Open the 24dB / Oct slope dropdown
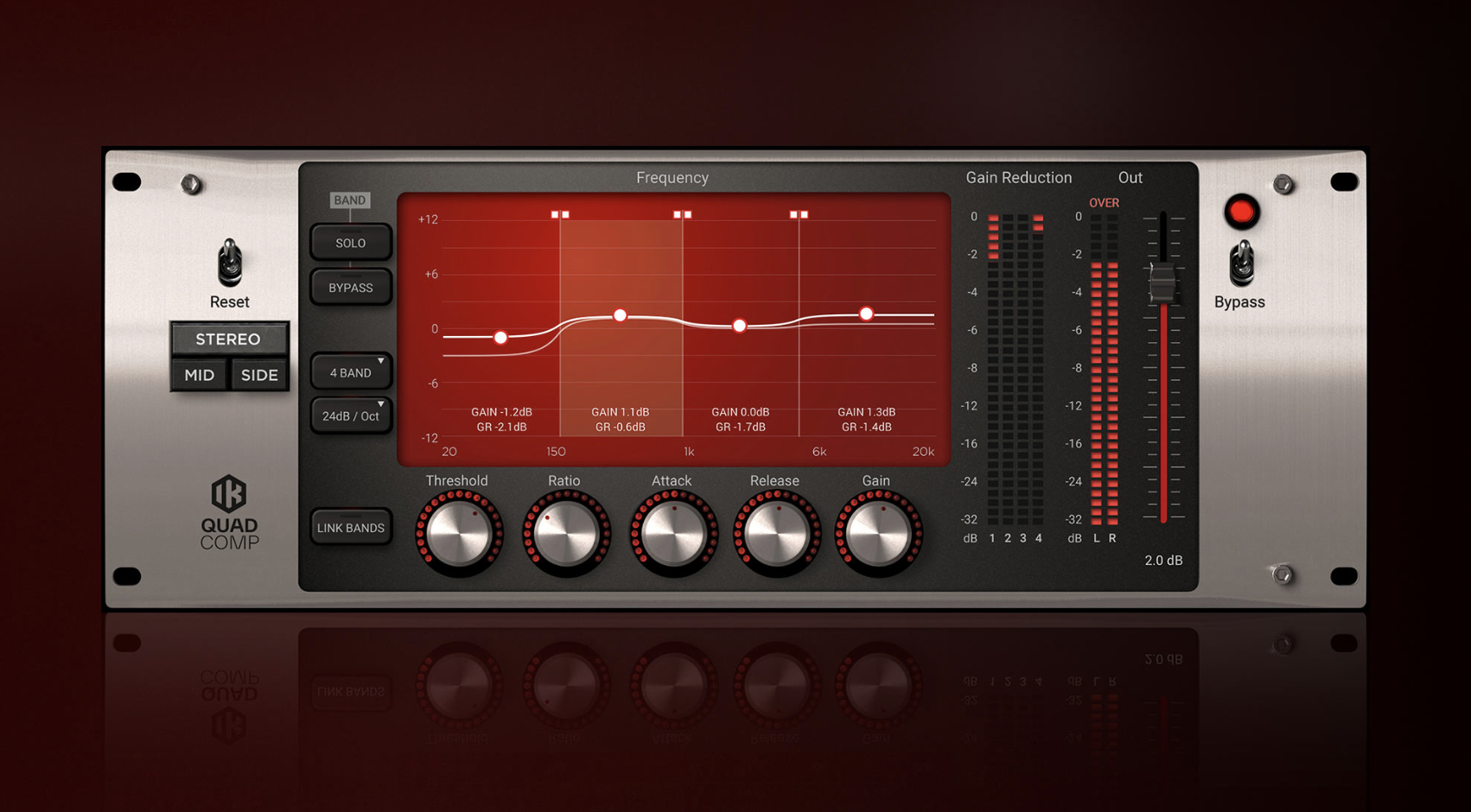 (x=351, y=416)
